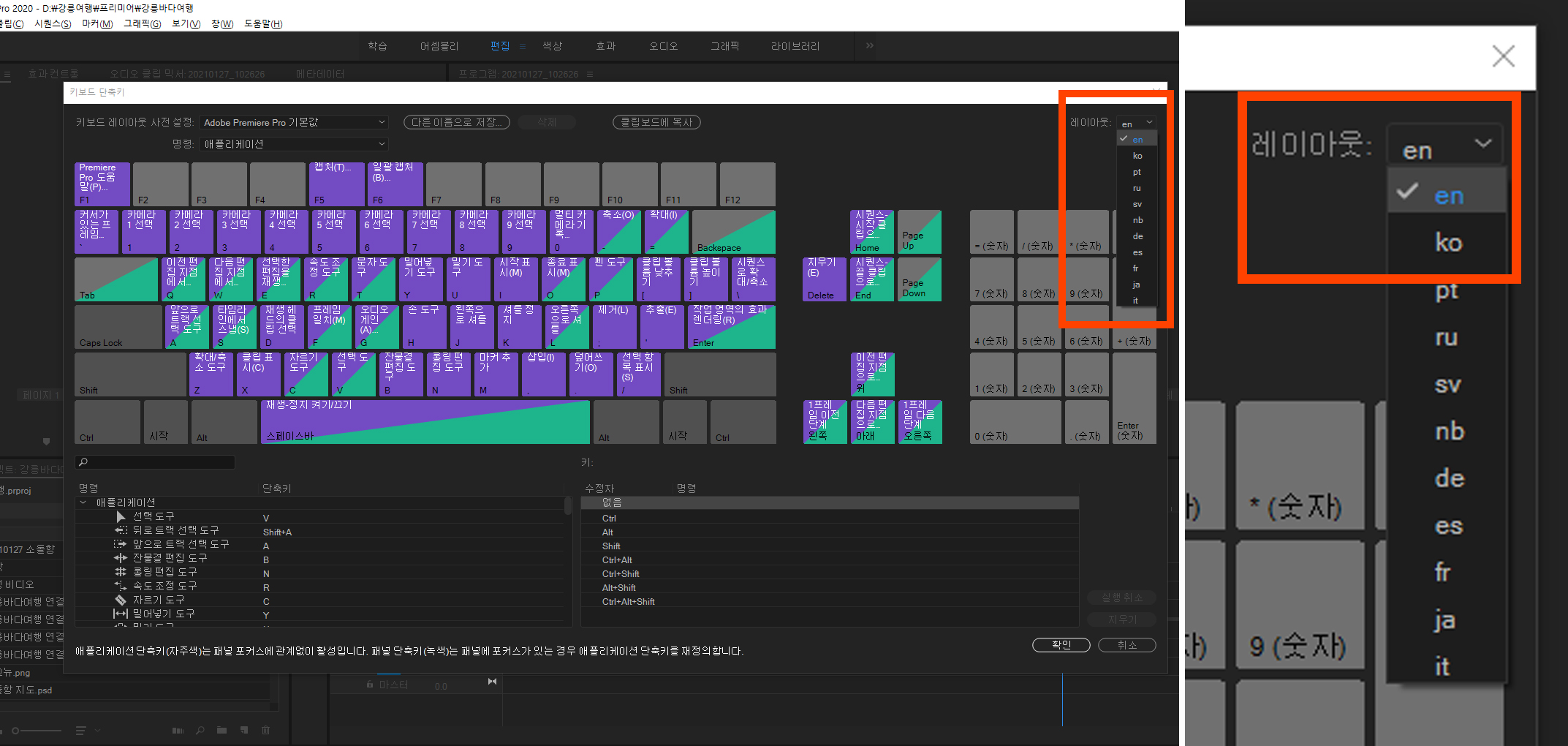Click the 잔물결 편집 도구 icon
The width and height of the screenshot is (1568, 746).
pyautogui.click(x=121, y=558)
